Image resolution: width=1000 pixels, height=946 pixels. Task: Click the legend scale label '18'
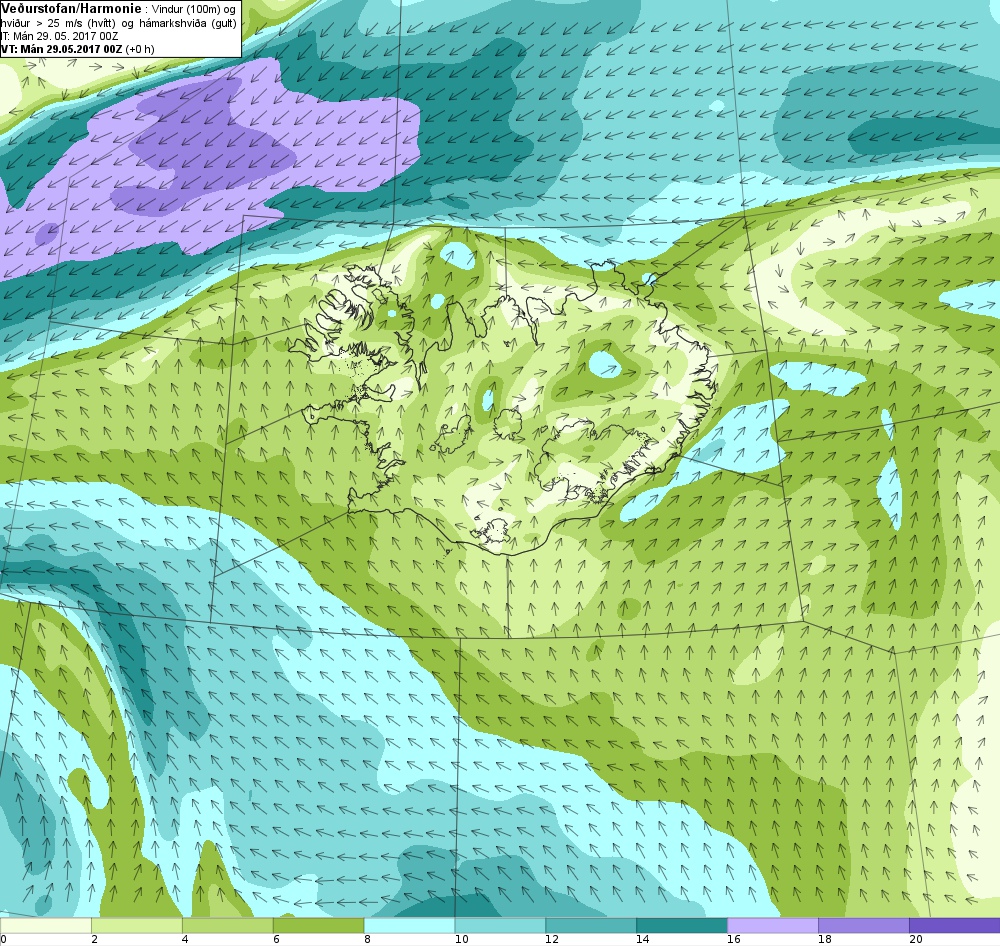point(825,940)
